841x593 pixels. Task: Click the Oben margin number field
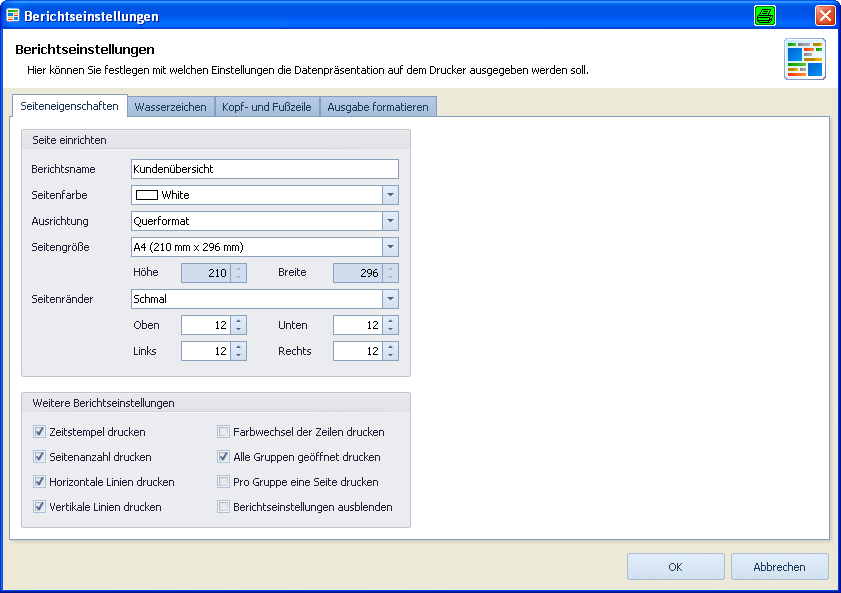pos(206,325)
